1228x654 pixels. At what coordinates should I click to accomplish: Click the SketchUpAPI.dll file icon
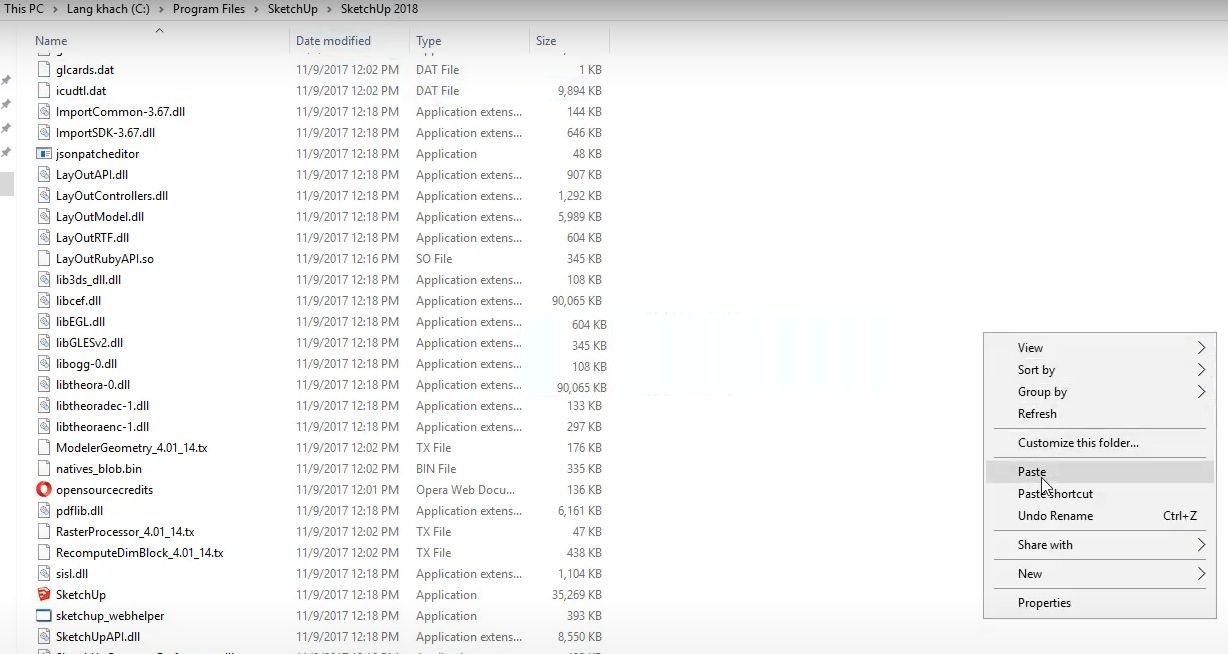tap(43, 637)
